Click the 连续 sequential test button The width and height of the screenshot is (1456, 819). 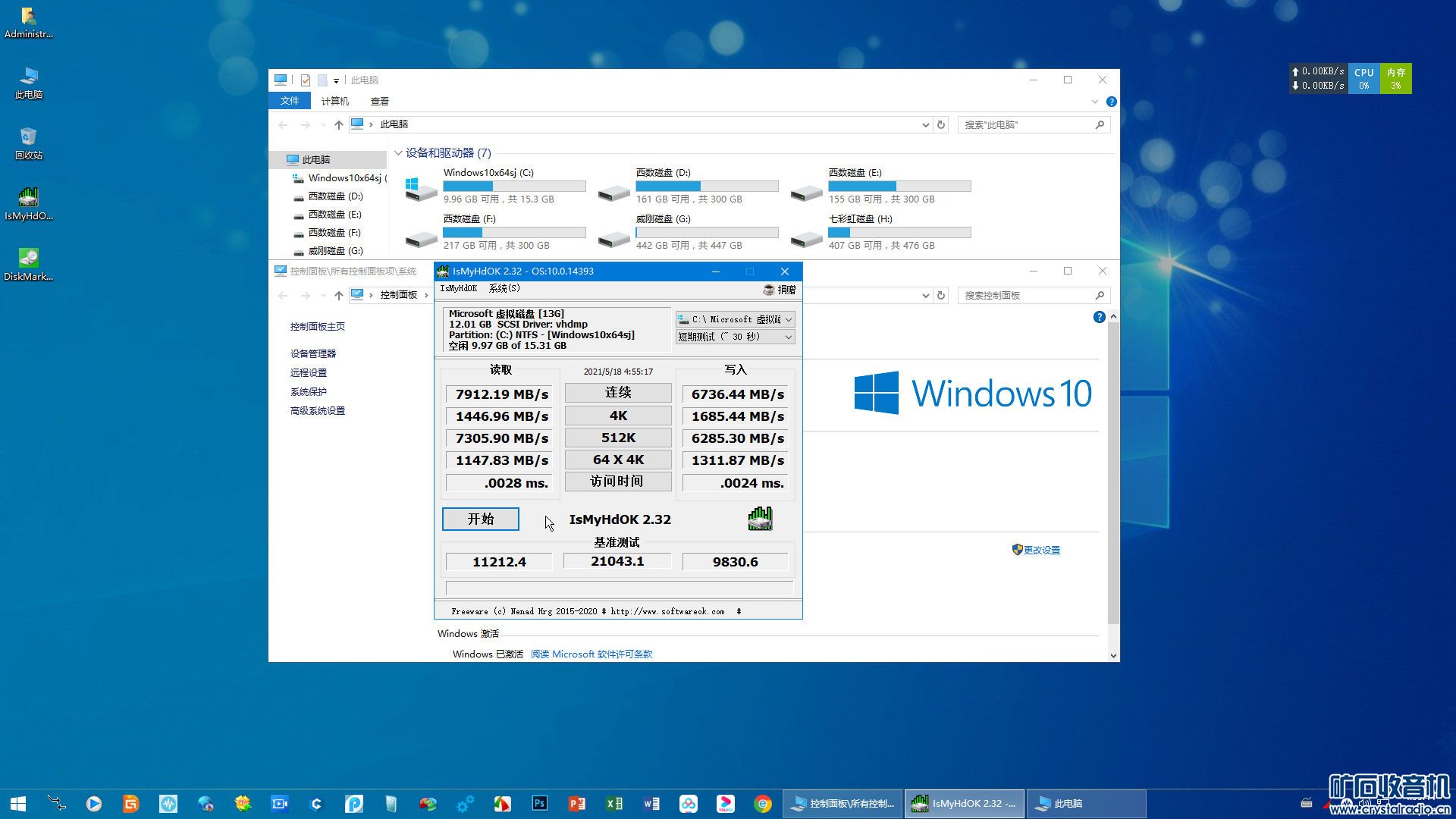pyautogui.click(x=618, y=393)
